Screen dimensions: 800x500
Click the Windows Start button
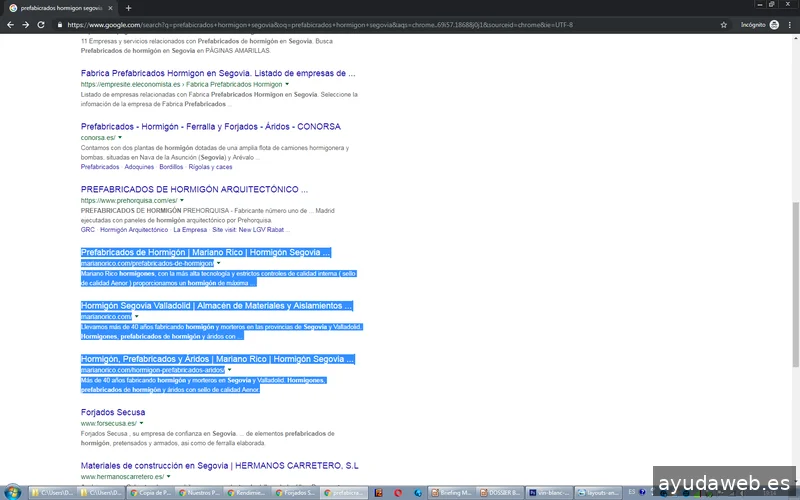[x=12, y=492]
